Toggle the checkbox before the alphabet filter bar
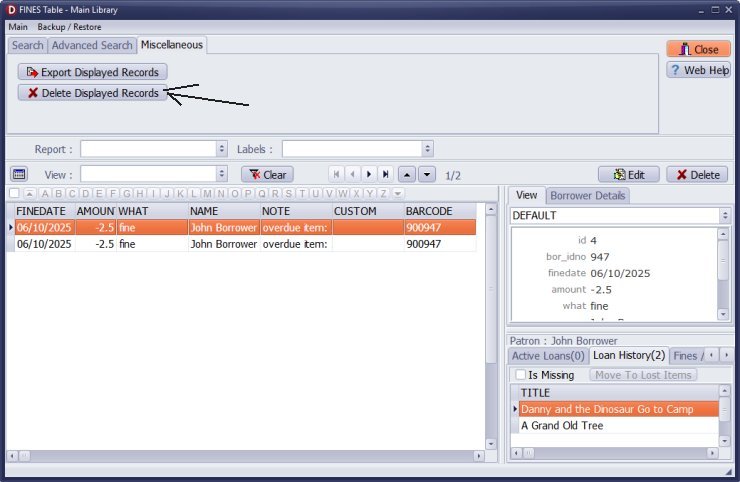This screenshot has width=740, height=482. 14,193
